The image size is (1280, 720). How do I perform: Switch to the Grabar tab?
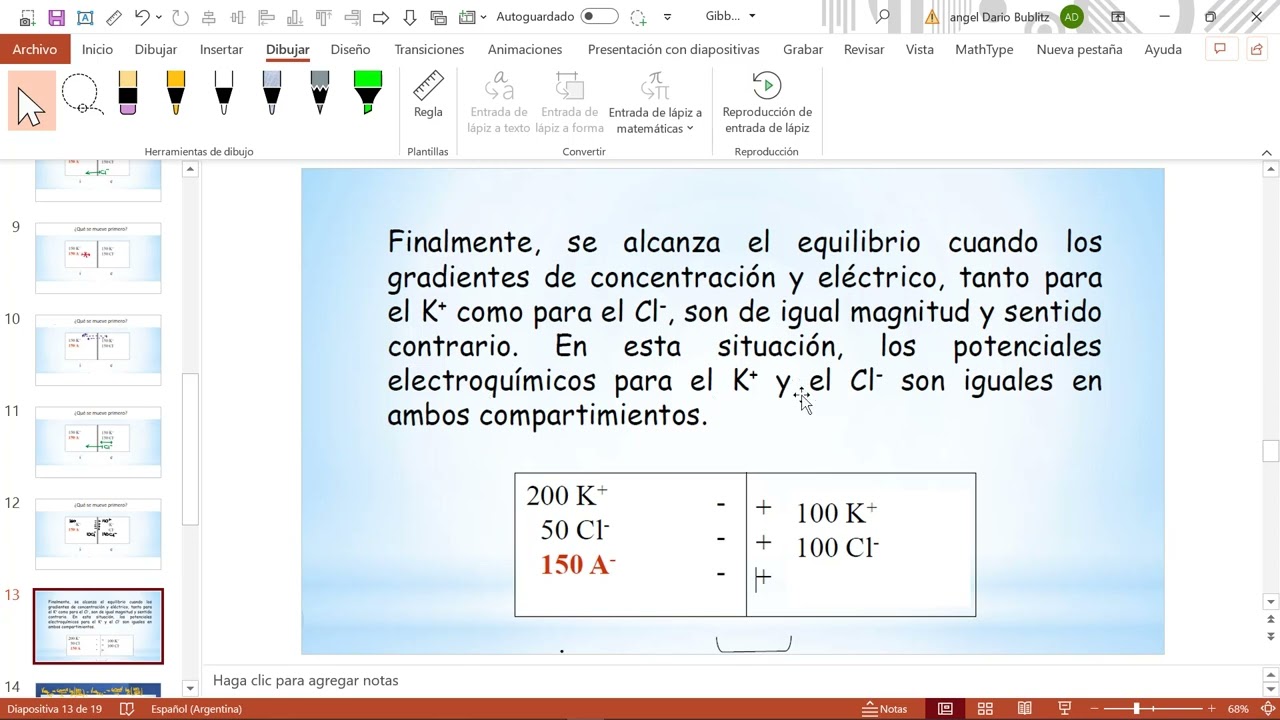(803, 49)
